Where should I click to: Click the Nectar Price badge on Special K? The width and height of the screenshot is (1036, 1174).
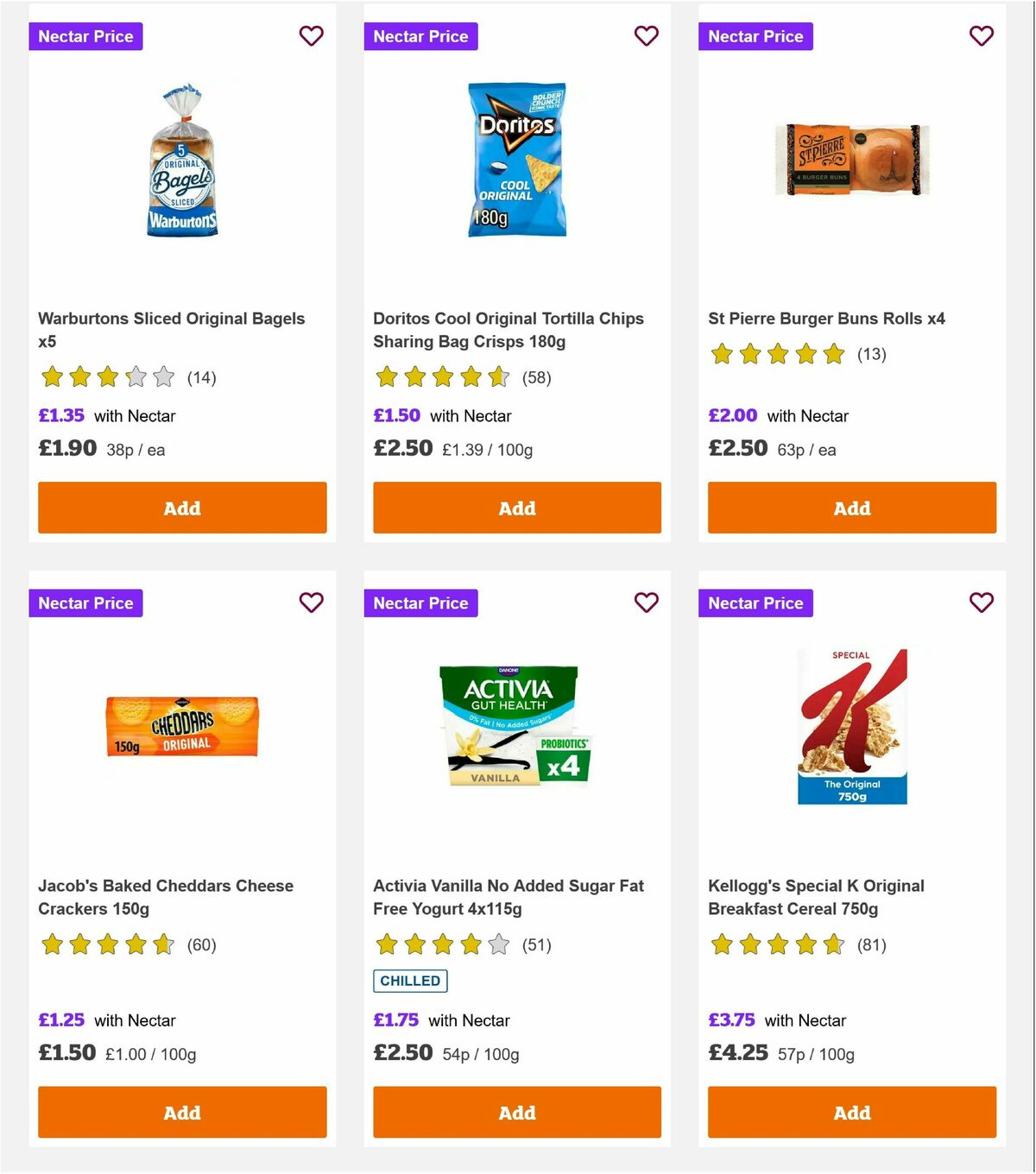(755, 603)
